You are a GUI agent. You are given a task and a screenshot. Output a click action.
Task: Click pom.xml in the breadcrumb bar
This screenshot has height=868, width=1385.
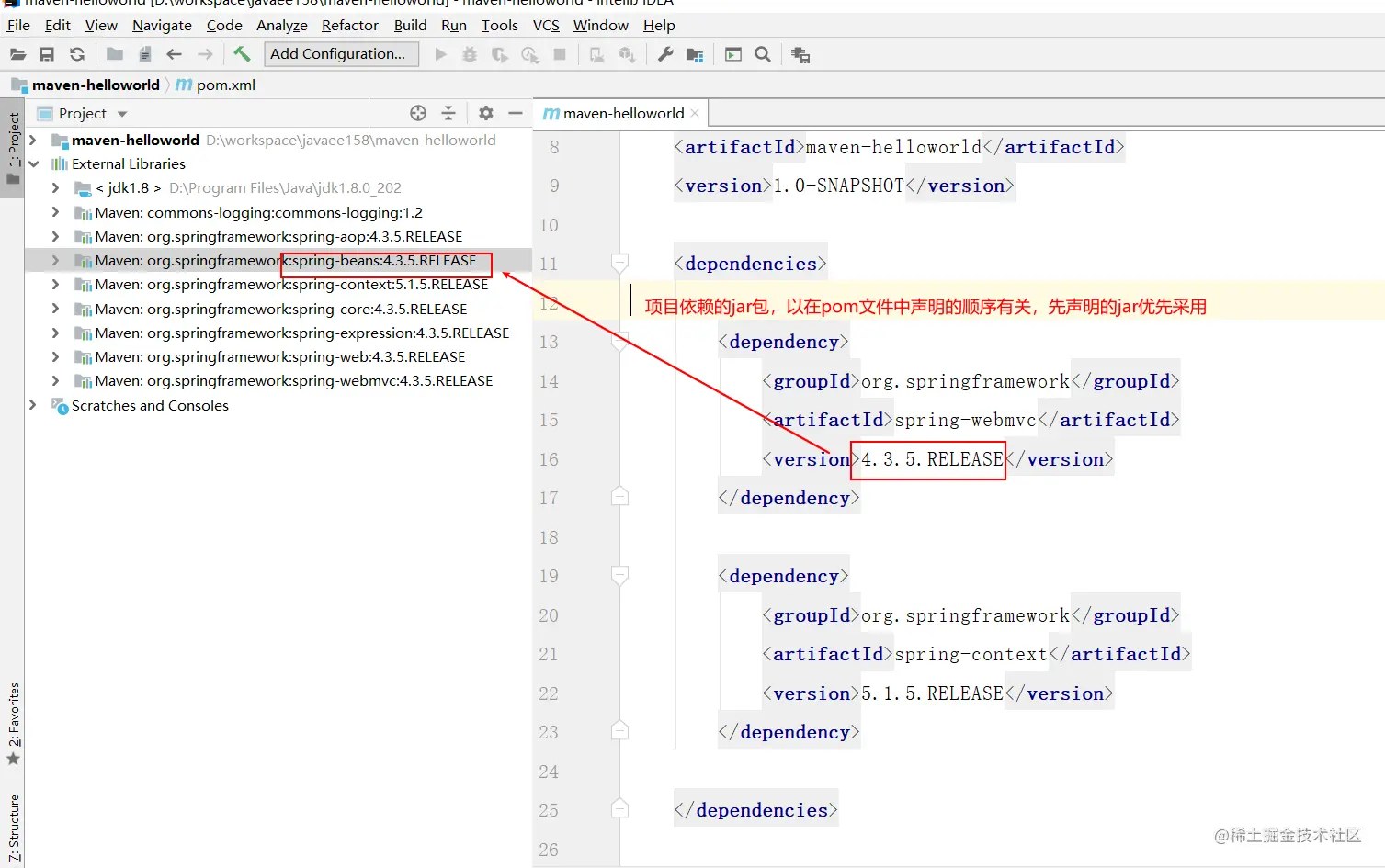click(225, 85)
